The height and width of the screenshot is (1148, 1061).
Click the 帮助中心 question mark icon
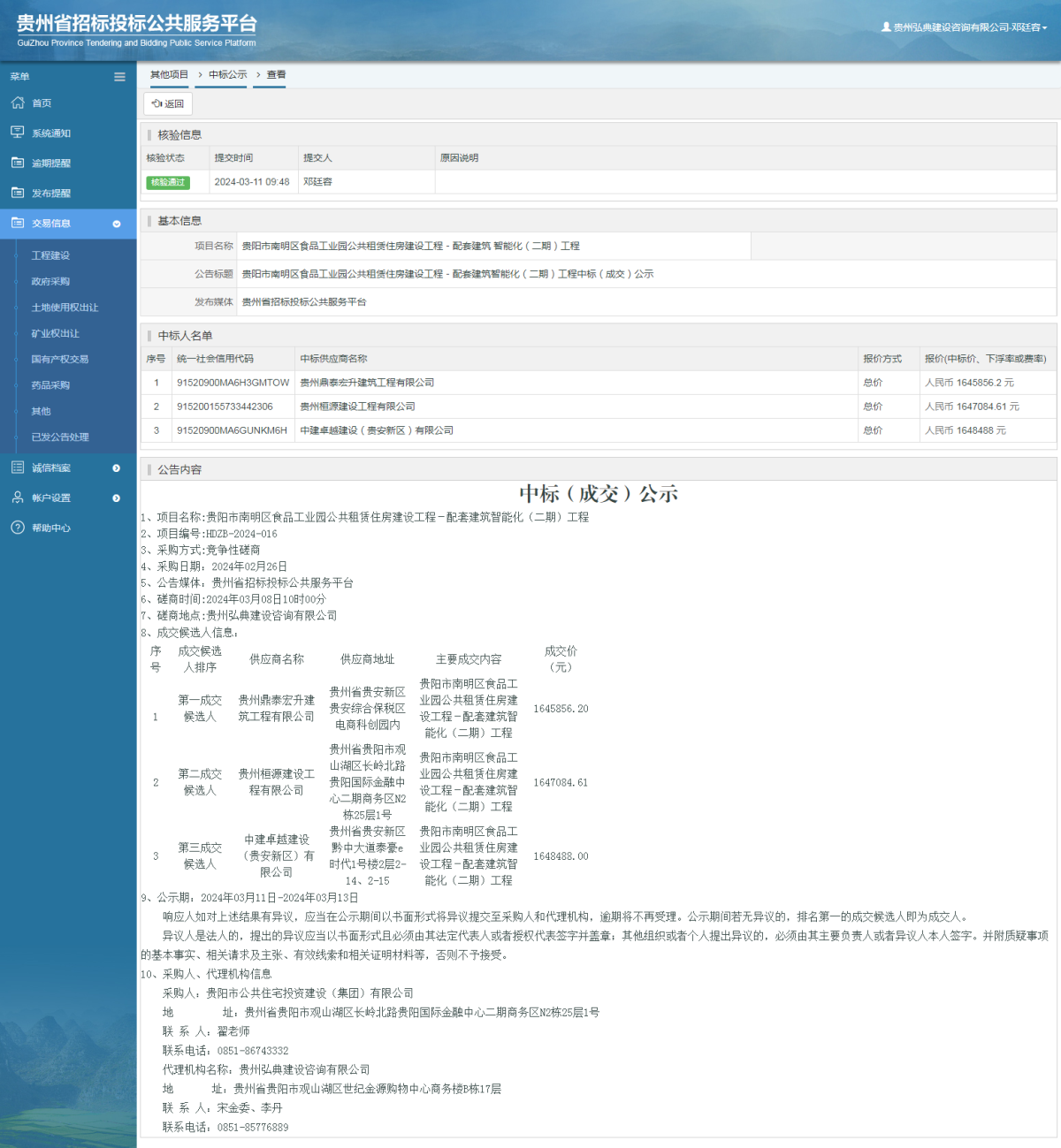[x=18, y=528]
